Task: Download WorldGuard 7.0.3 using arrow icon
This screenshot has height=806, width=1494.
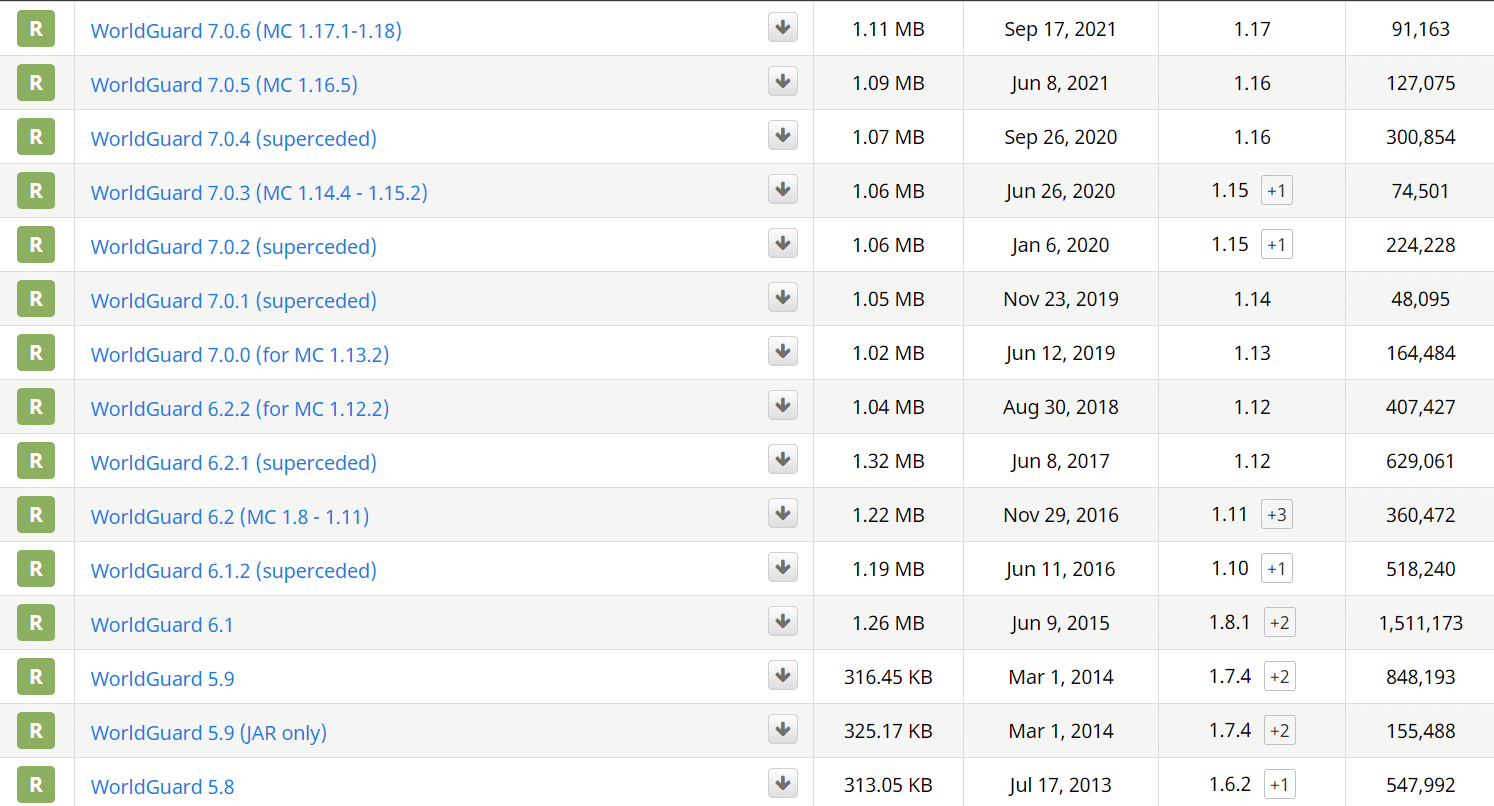Action: 783,190
